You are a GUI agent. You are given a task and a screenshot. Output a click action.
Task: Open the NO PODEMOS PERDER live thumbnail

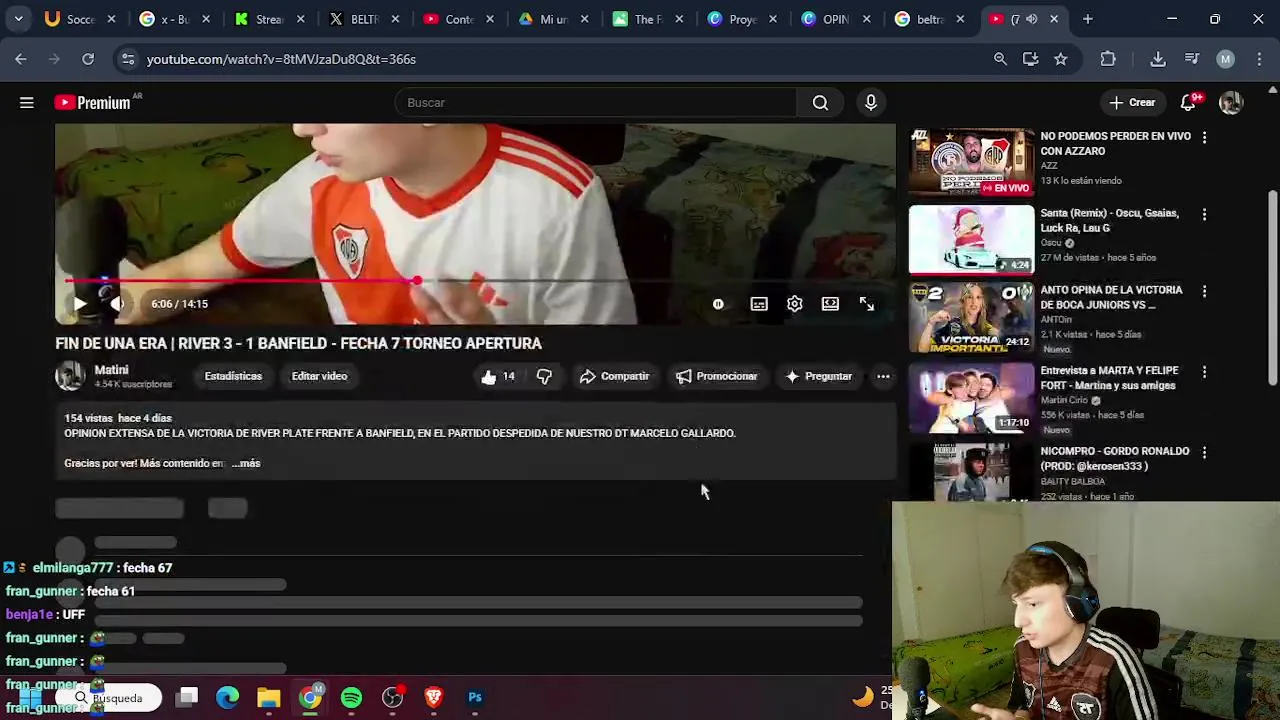click(971, 161)
